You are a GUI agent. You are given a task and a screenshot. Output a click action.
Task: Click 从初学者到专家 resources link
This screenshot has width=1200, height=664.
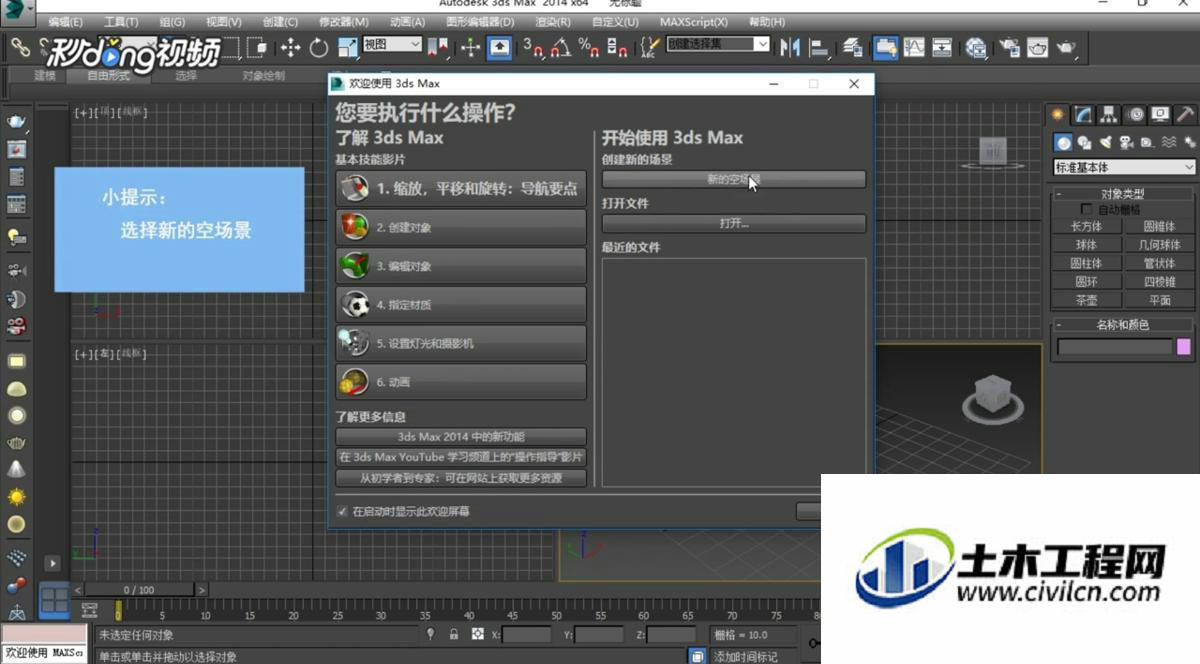point(460,478)
